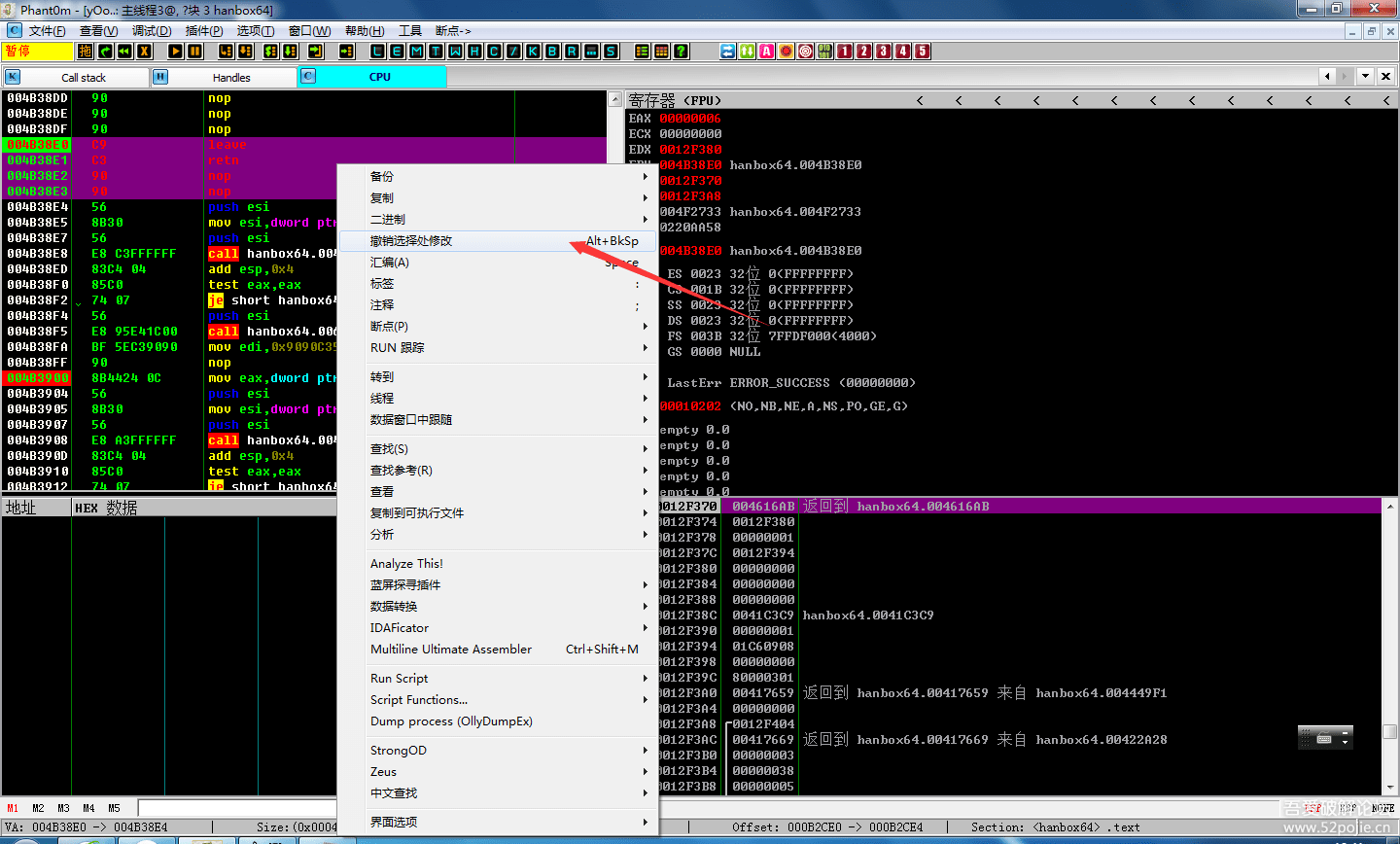This screenshot has width=1400, height=844.
Task: Open CPU window with C toolbar icon
Action: (x=494, y=52)
